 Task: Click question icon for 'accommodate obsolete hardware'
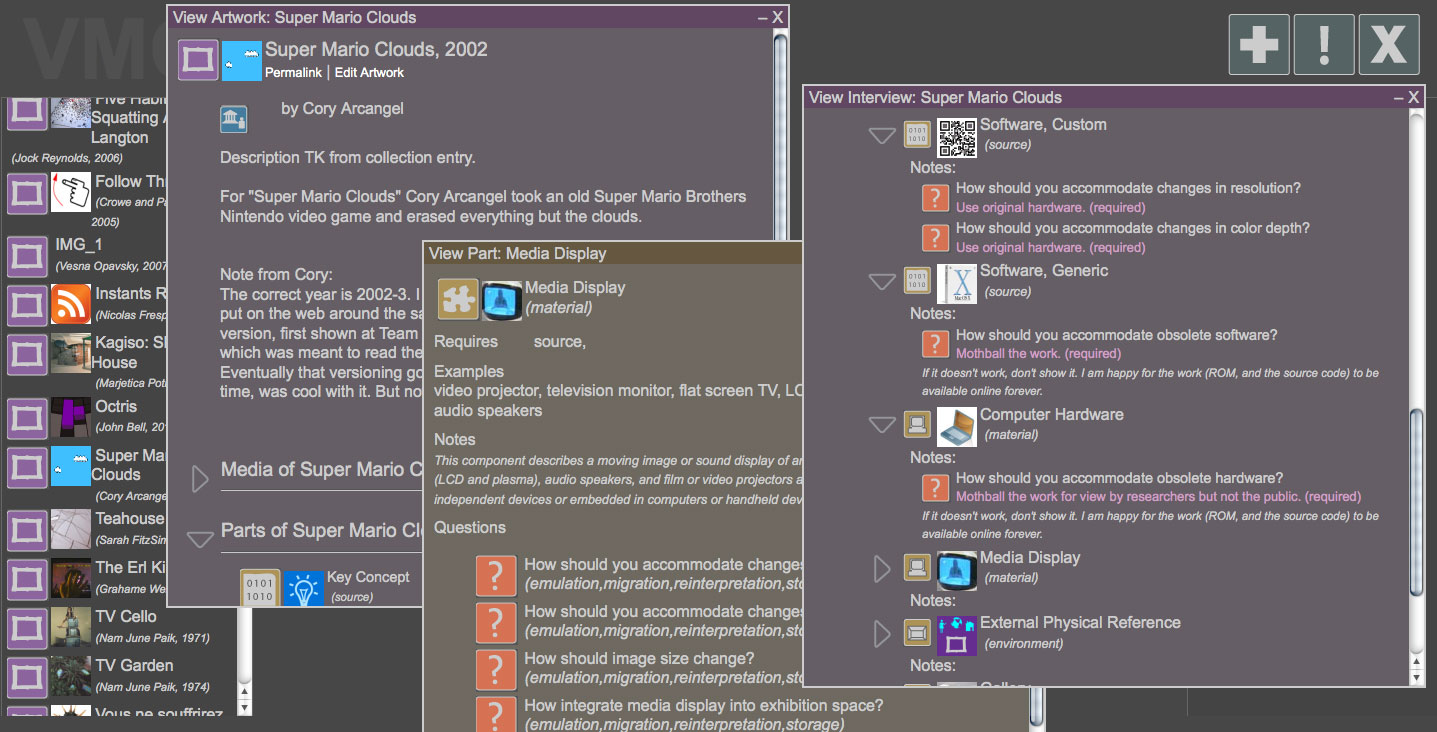(x=935, y=487)
